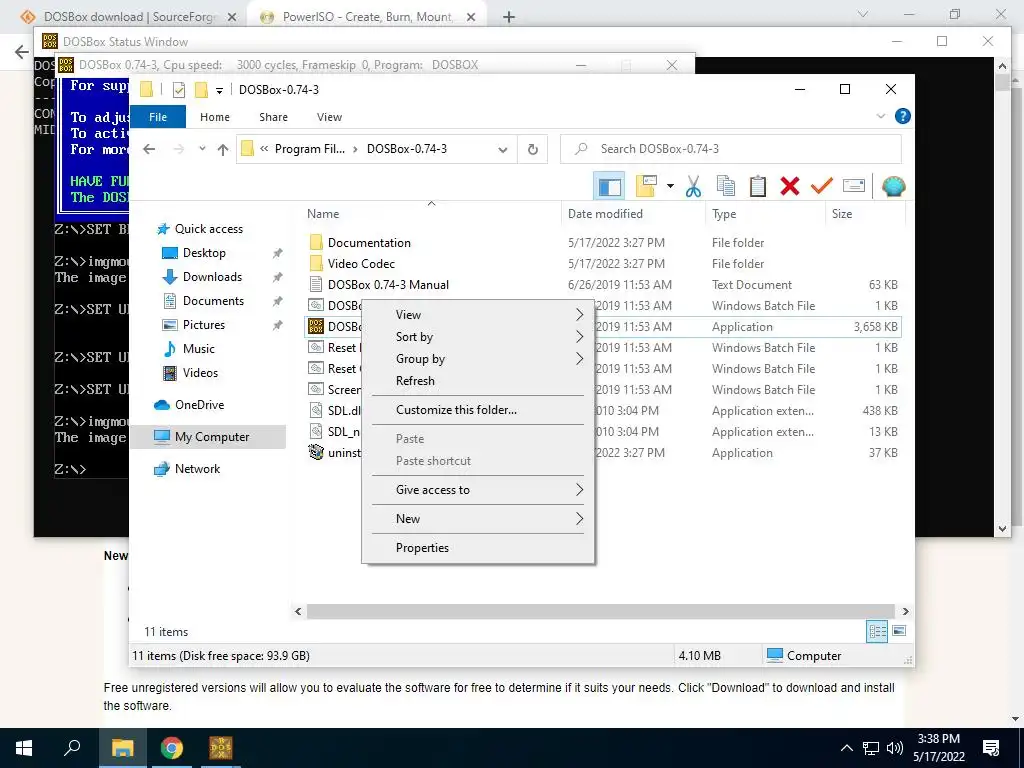
Task: Select Downloads in navigation pane
Action: click(x=212, y=277)
